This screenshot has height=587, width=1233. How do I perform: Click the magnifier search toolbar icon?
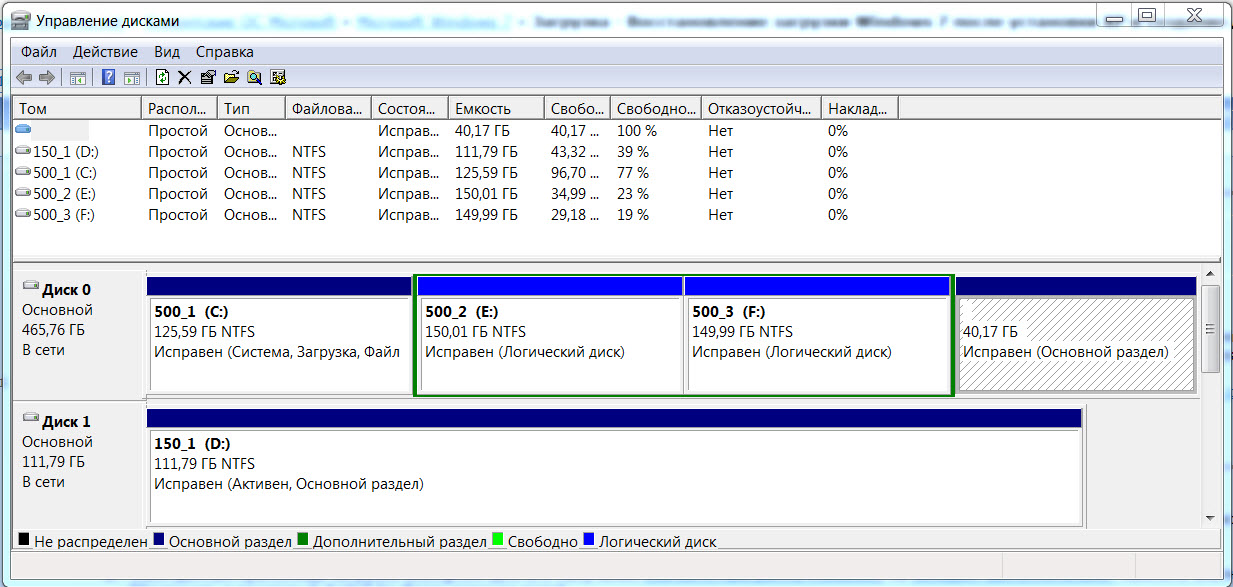(254, 77)
